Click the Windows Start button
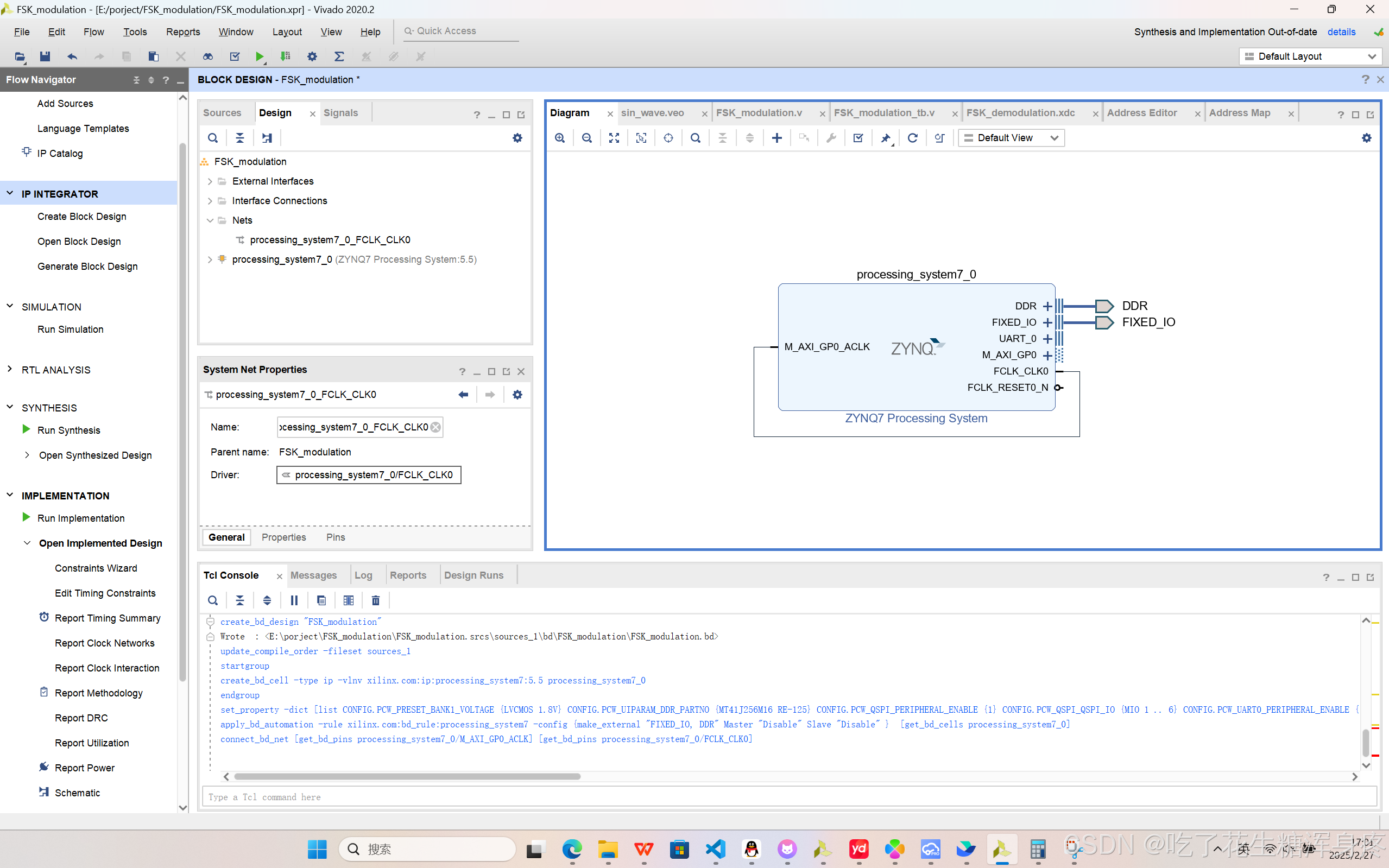 click(317, 849)
